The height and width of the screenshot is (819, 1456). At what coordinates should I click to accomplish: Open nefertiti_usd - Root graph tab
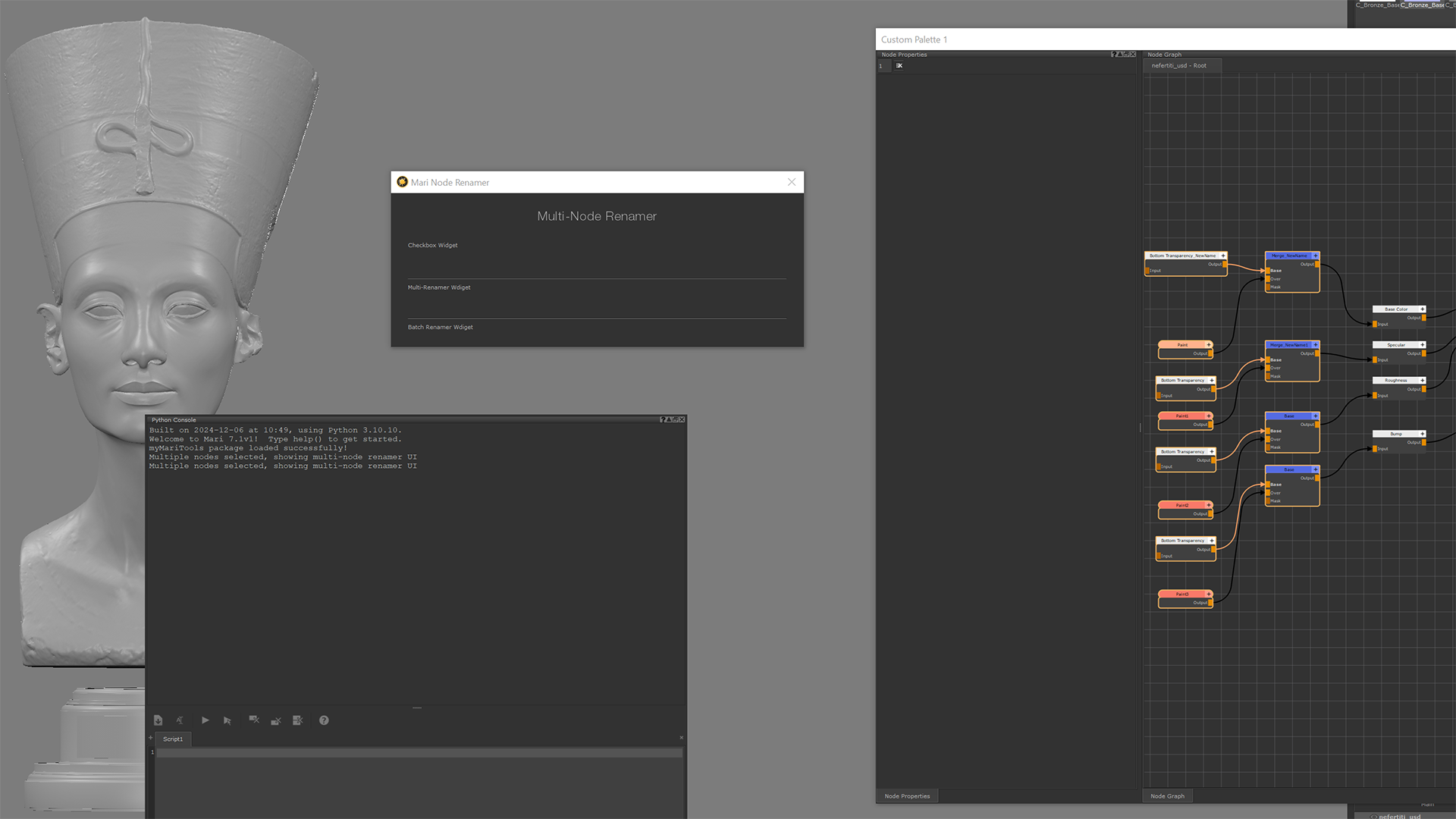(x=1178, y=66)
